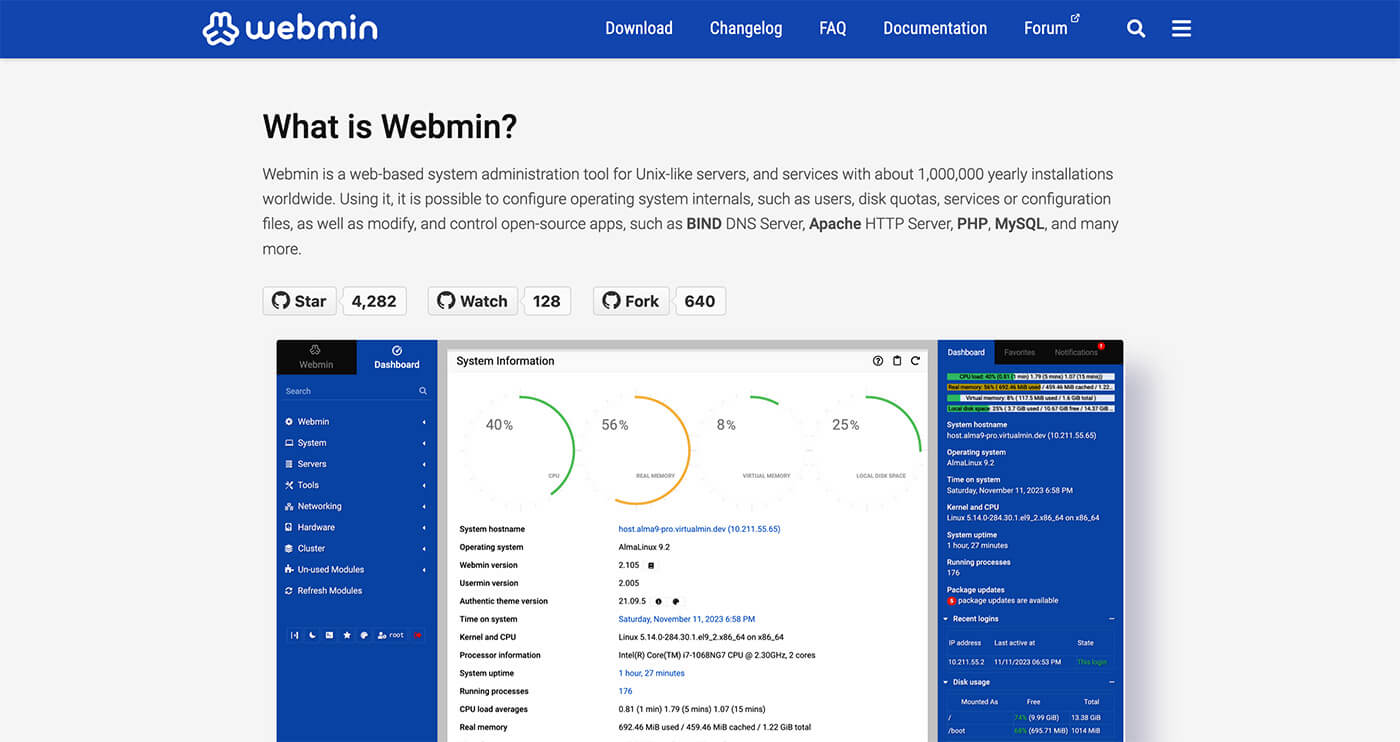Open the Documentation menu item
The image size is (1400, 742).
pyautogui.click(x=935, y=28)
